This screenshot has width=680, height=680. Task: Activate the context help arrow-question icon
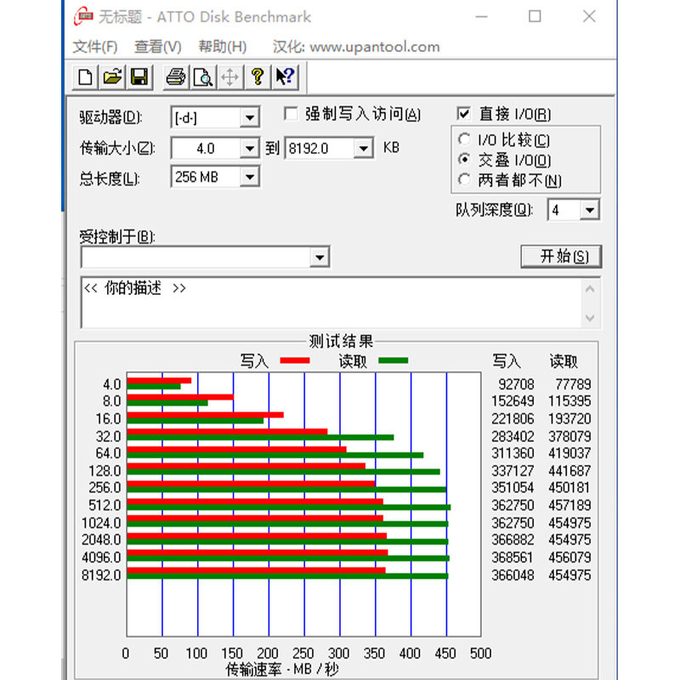point(284,77)
